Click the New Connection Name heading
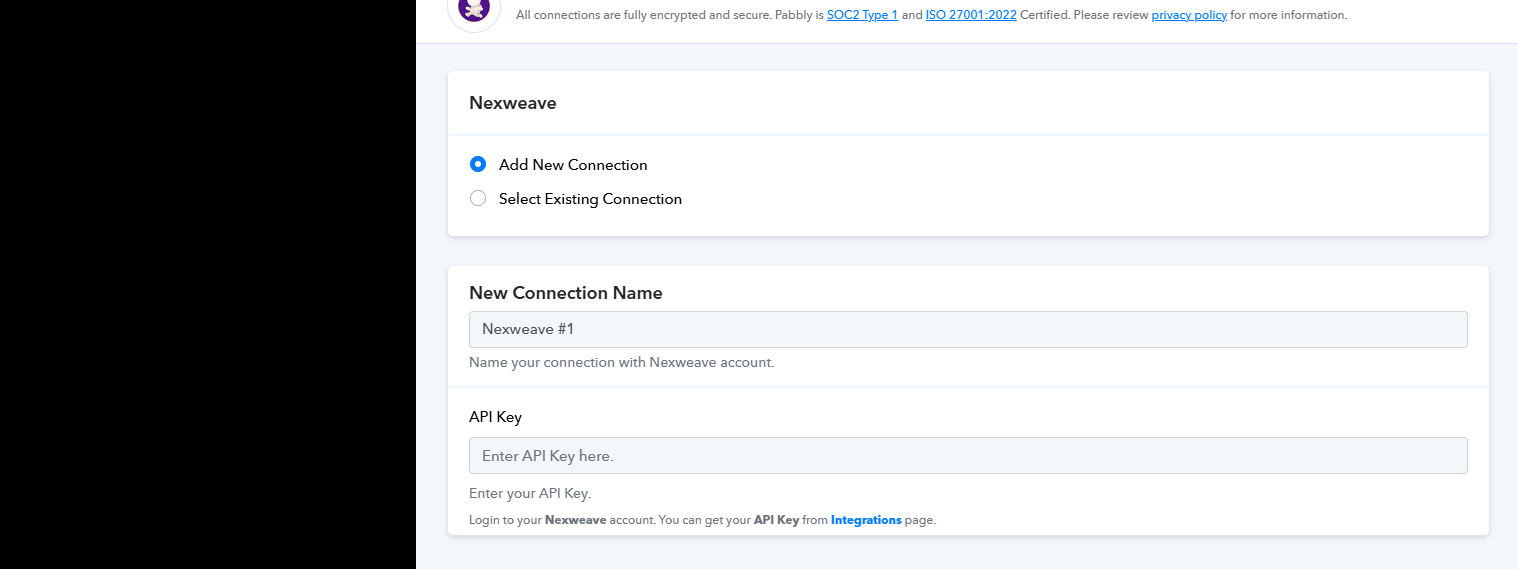The height and width of the screenshot is (569, 1518). click(x=566, y=293)
